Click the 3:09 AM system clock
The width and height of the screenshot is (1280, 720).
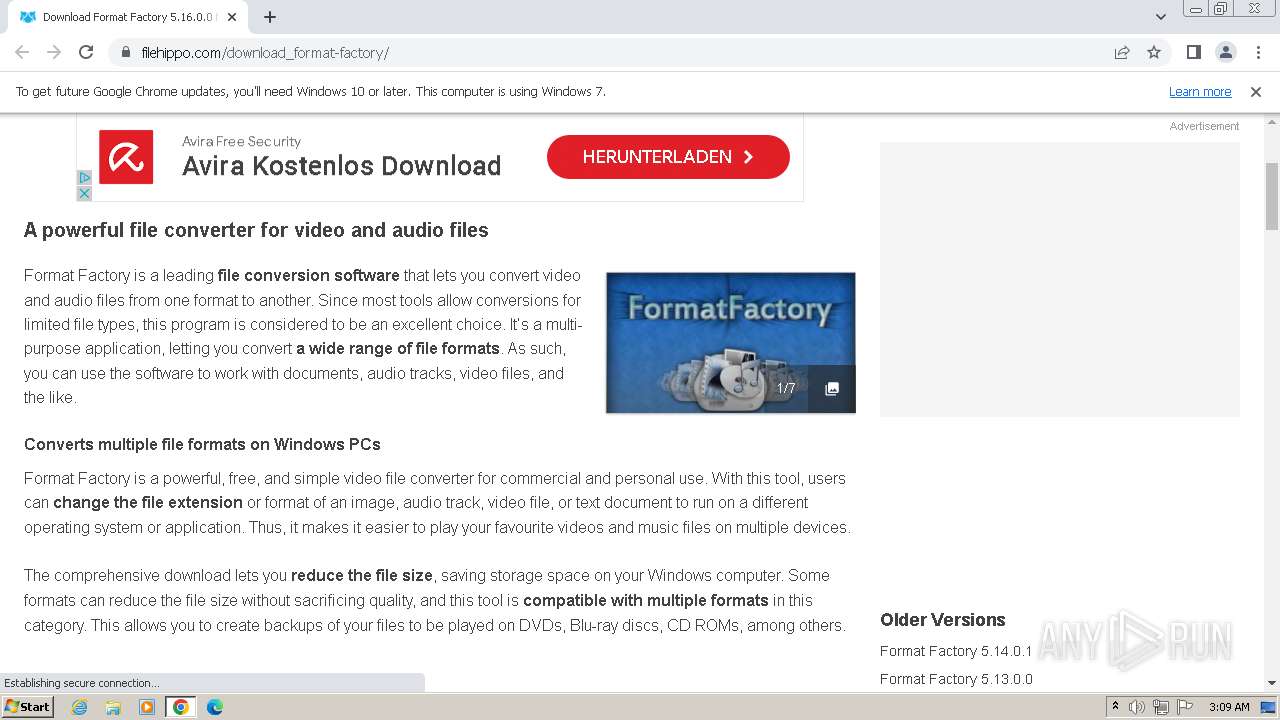[1229, 707]
